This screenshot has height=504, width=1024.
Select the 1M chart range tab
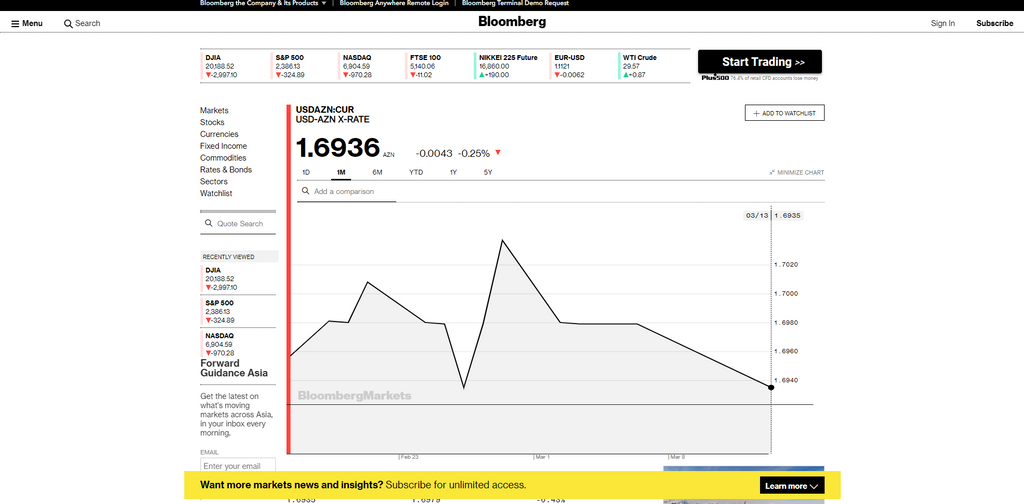point(341,172)
